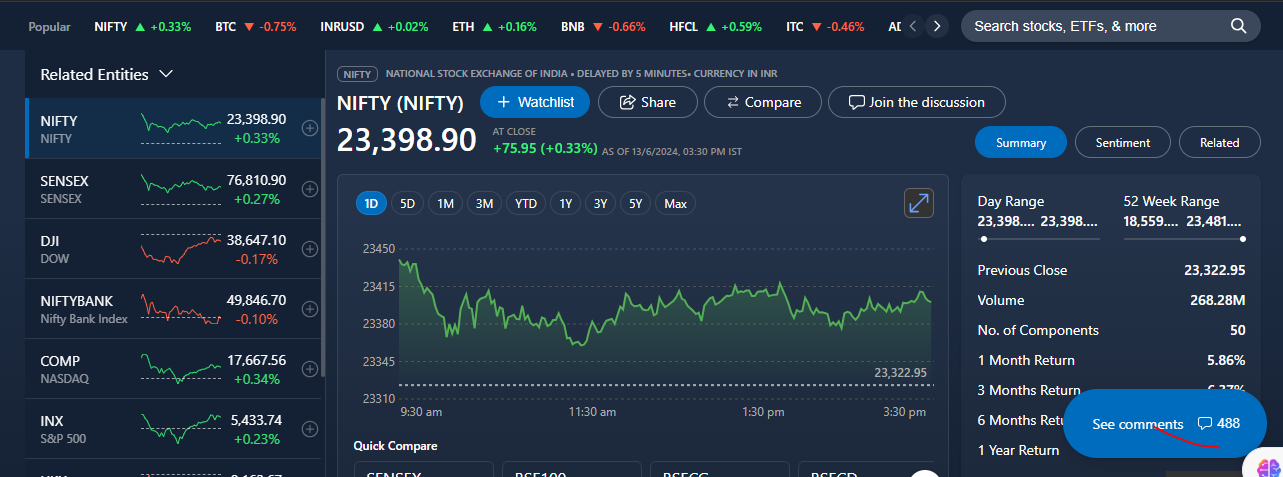Add COMP to watchlist with plus icon

point(310,369)
